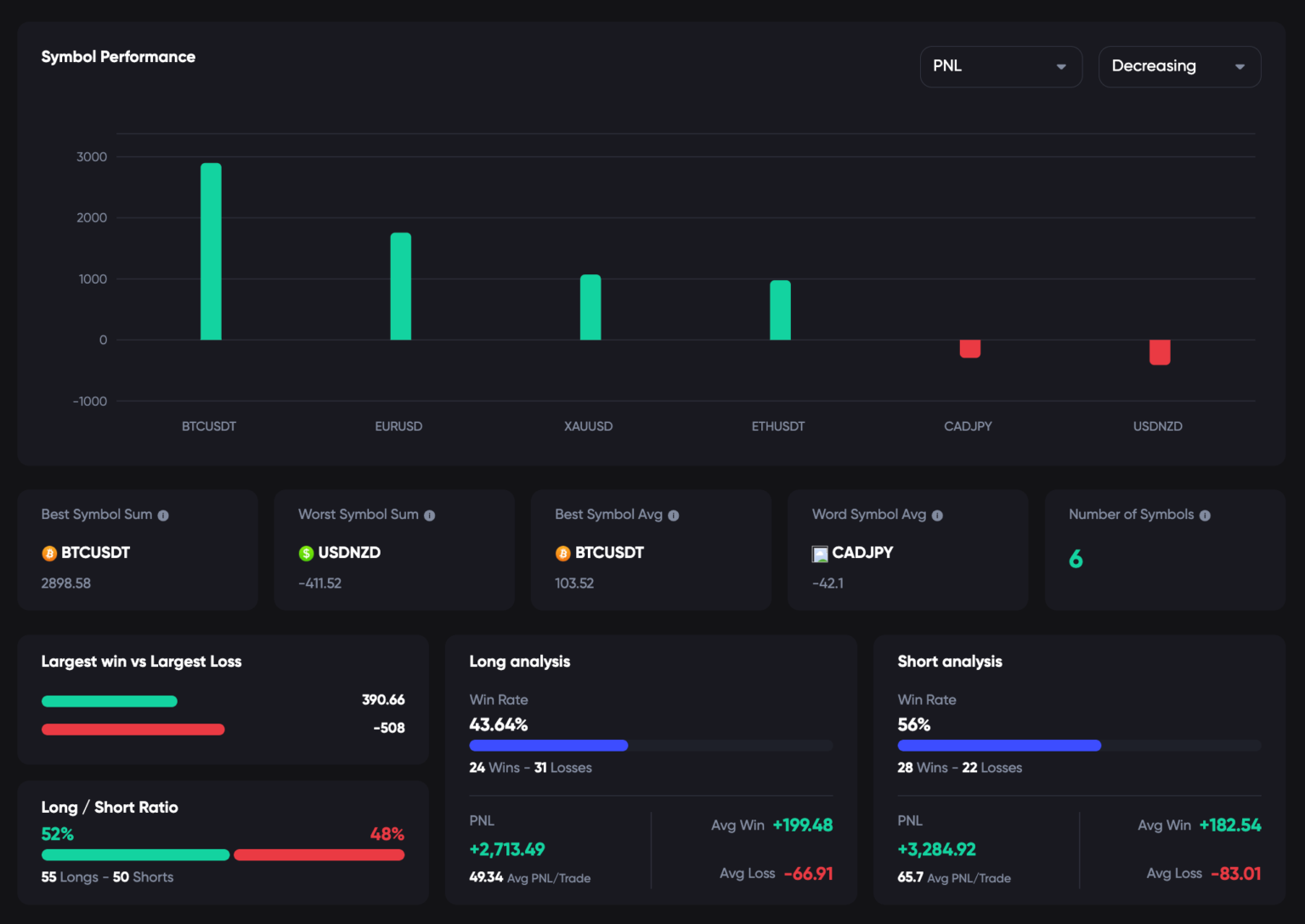Click the dollar icon next to USDNZD

pos(307,553)
